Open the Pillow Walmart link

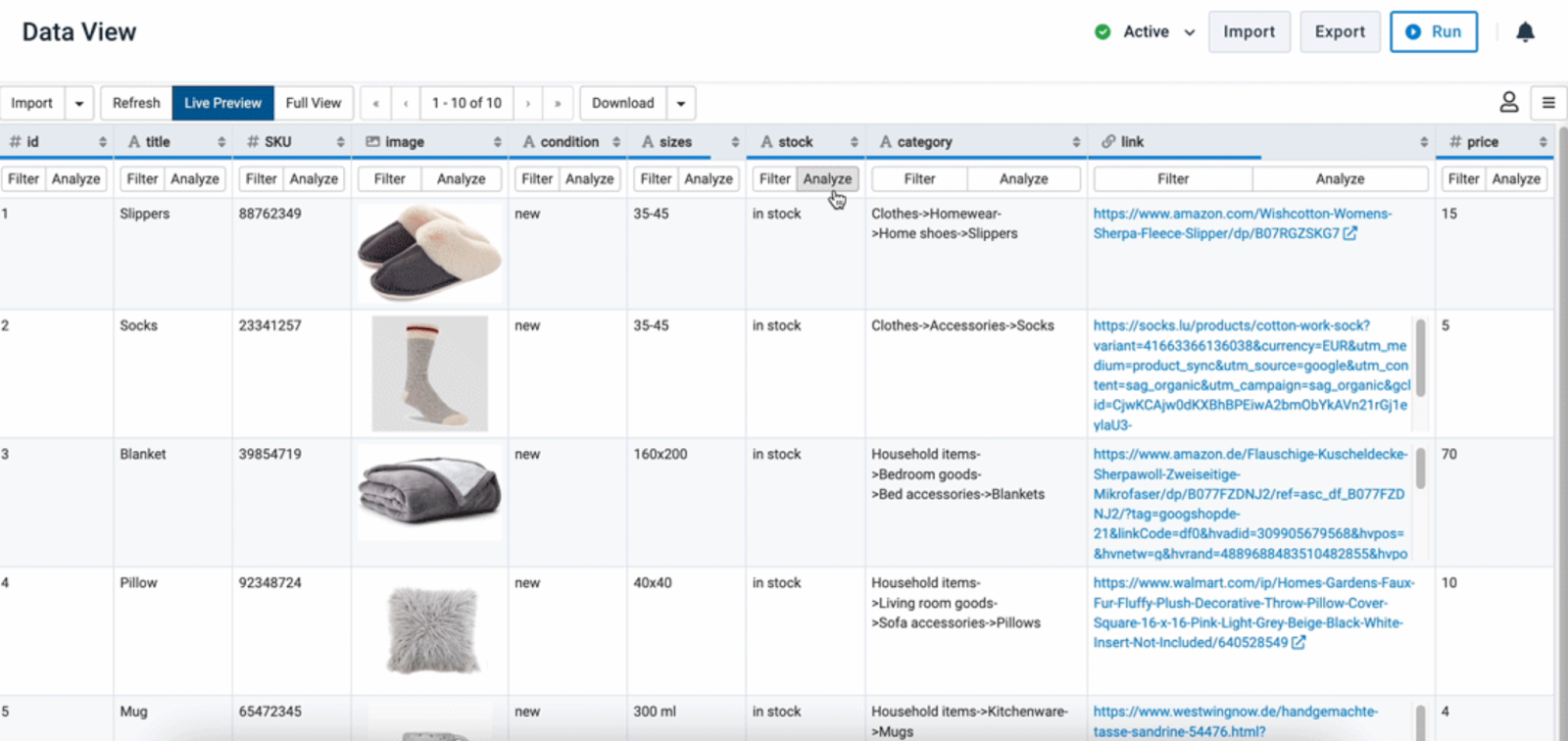[1253, 613]
